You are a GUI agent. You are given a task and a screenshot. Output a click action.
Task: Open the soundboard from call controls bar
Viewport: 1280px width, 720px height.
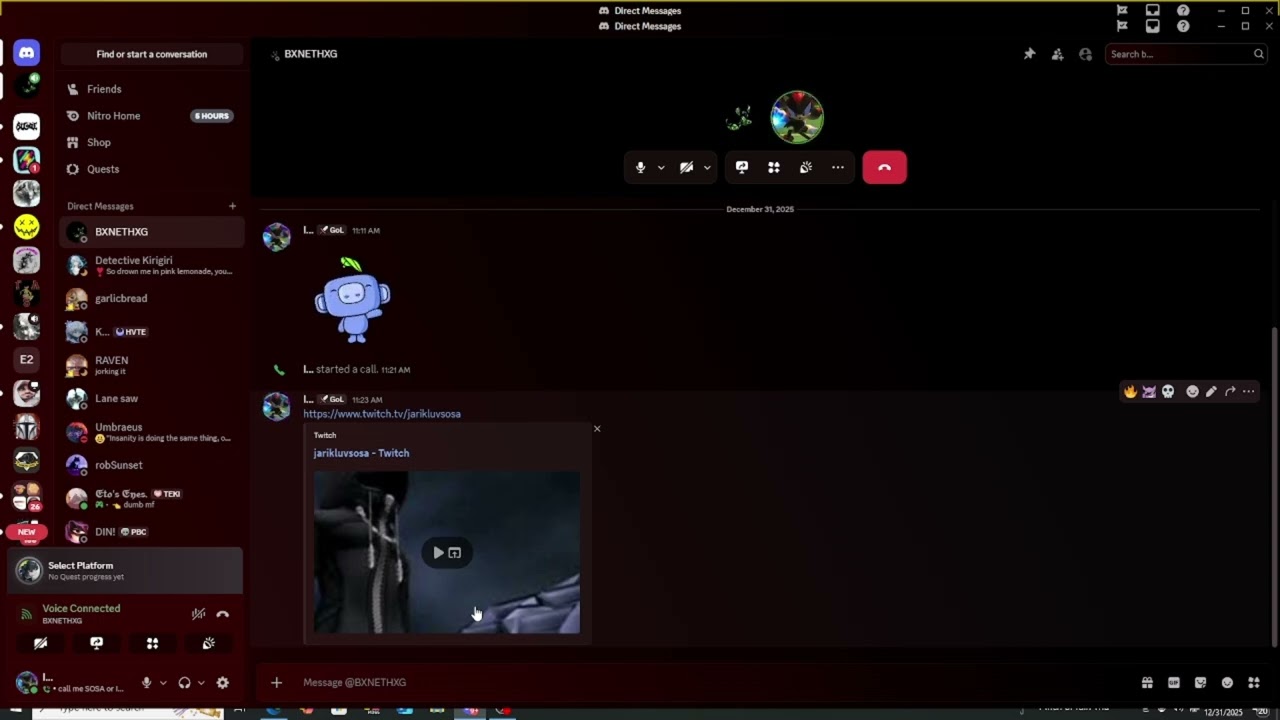point(806,167)
